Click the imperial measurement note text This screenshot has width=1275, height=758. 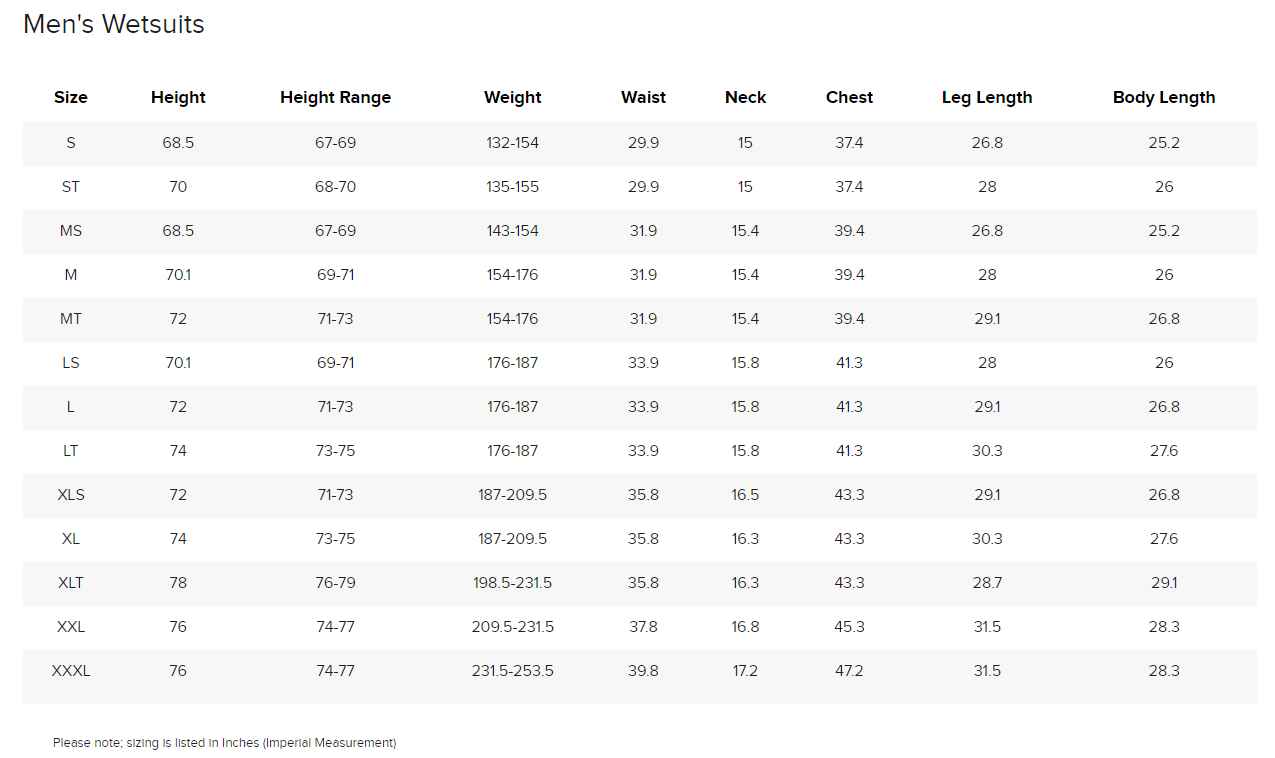click(x=225, y=743)
